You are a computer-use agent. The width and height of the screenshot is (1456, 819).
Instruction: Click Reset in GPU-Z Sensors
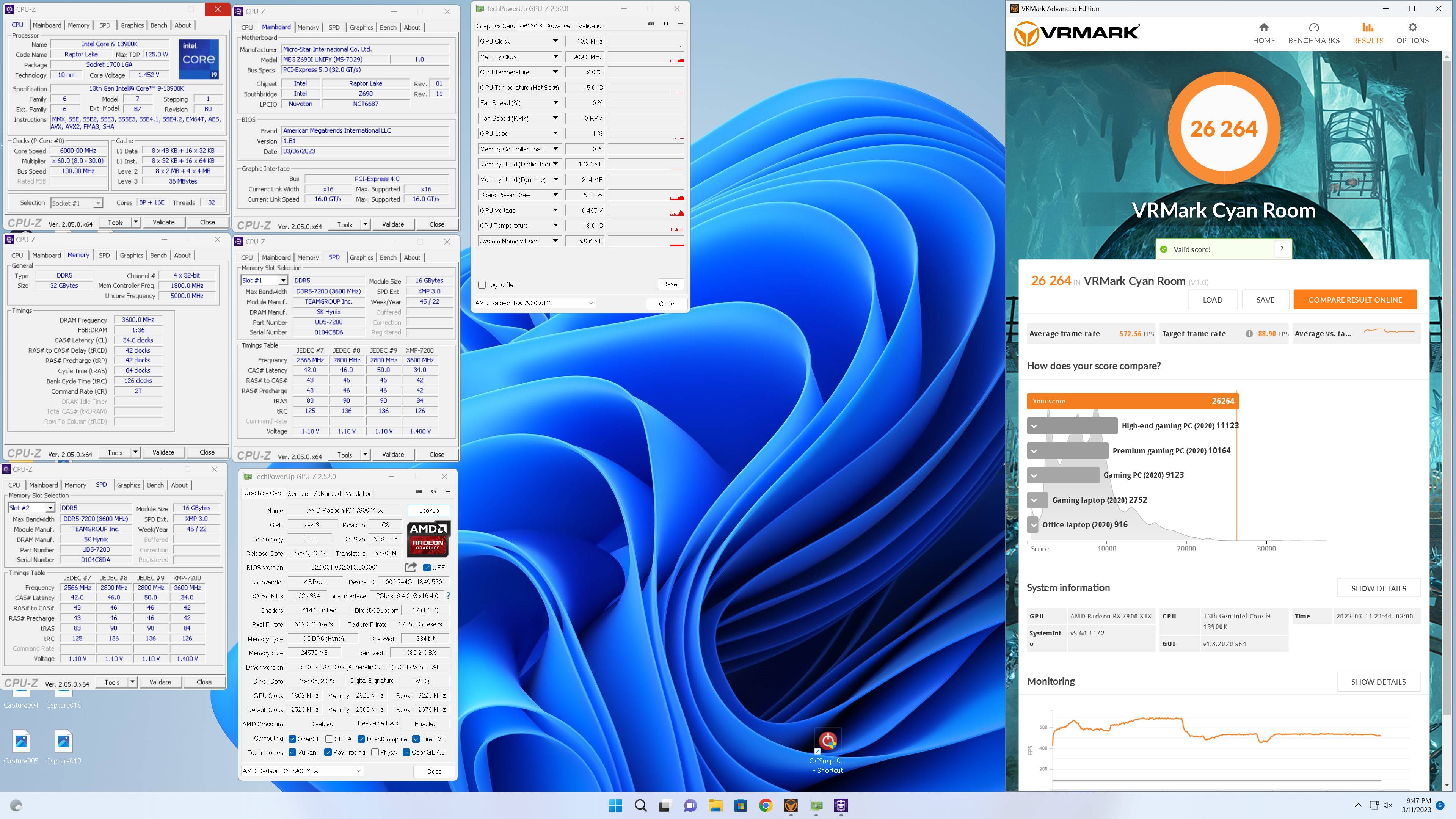pyautogui.click(x=671, y=284)
